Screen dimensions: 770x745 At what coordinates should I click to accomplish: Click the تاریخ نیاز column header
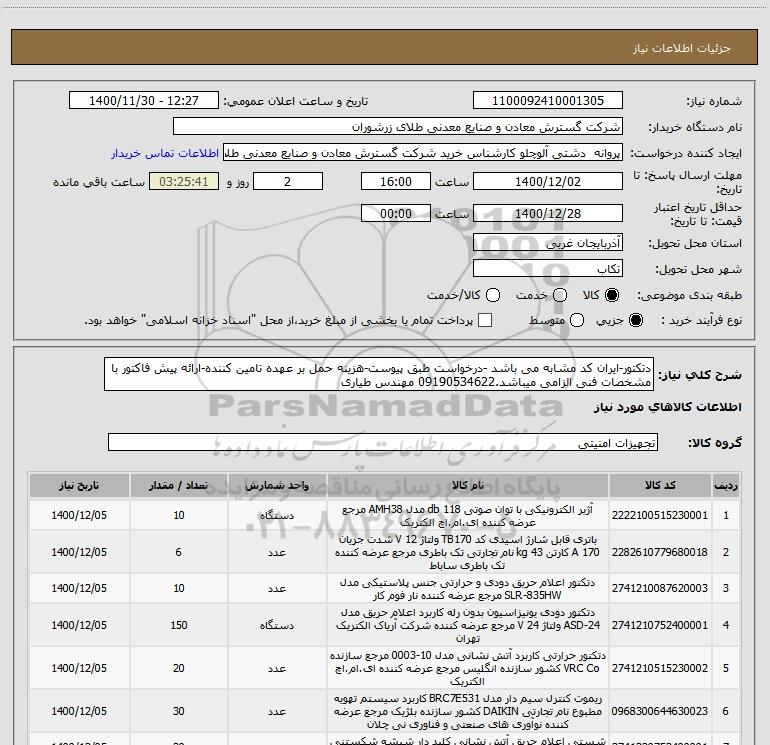79,486
